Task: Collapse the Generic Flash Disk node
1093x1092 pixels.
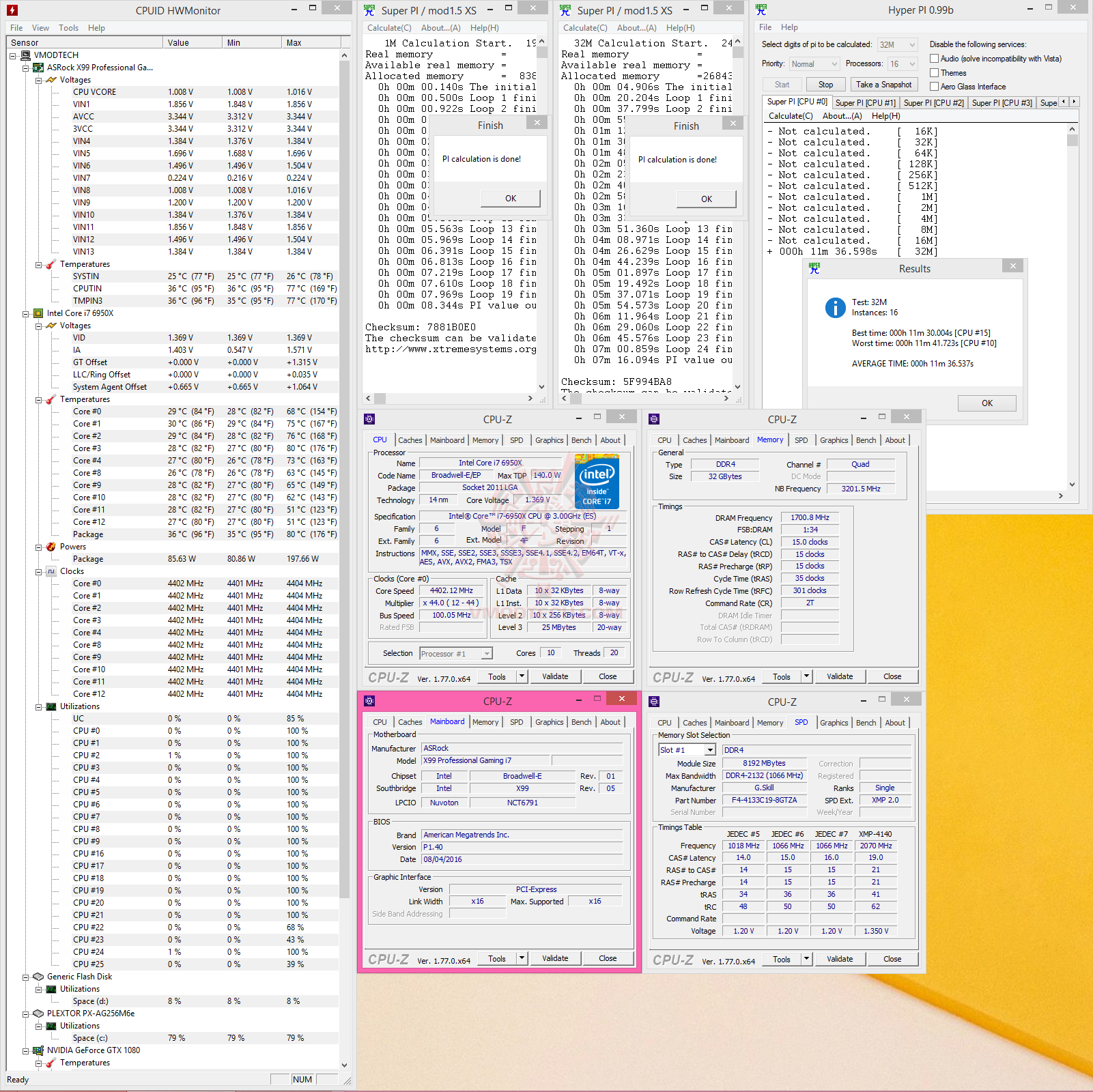Action: [x=25, y=977]
